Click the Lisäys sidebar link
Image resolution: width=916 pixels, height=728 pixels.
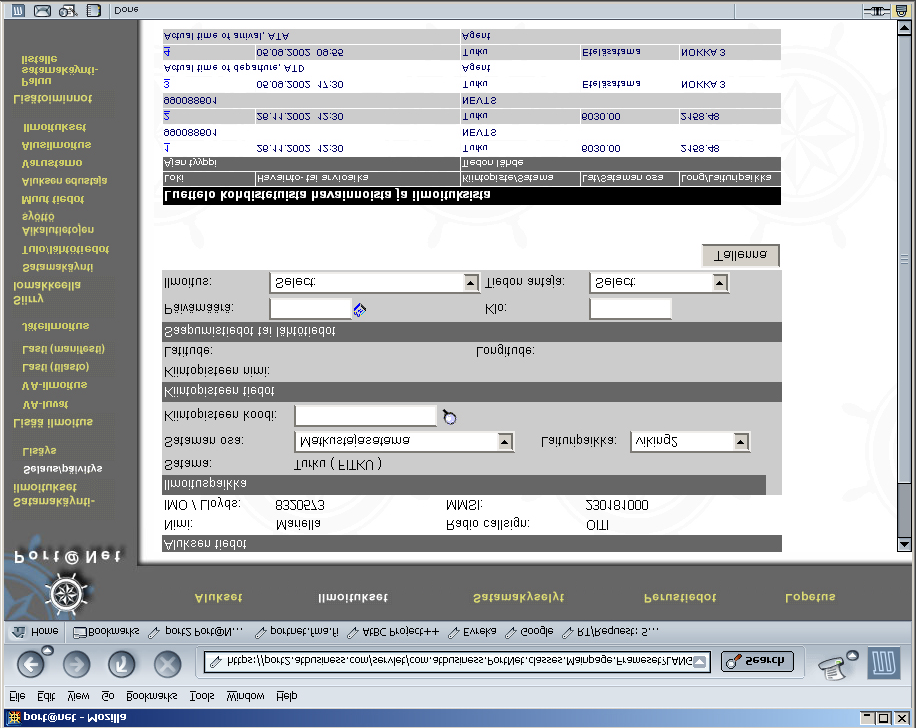coord(39,450)
